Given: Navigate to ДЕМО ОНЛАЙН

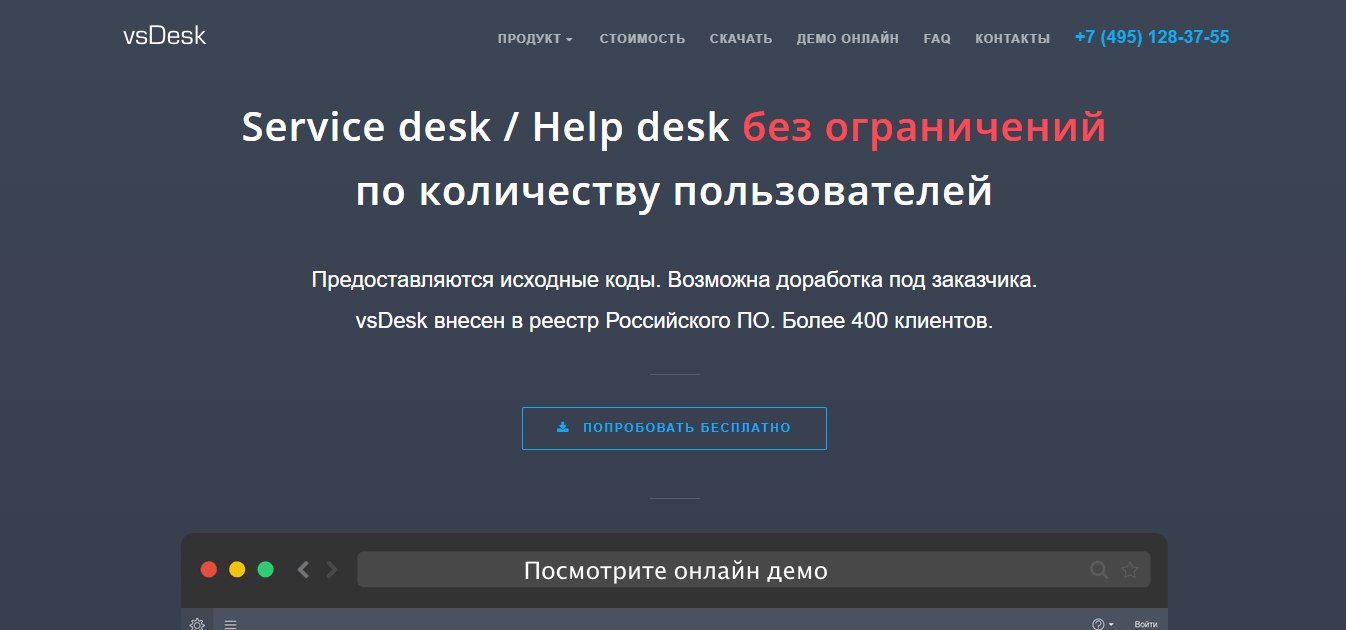Looking at the screenshot, I should [x=847, y=39].
